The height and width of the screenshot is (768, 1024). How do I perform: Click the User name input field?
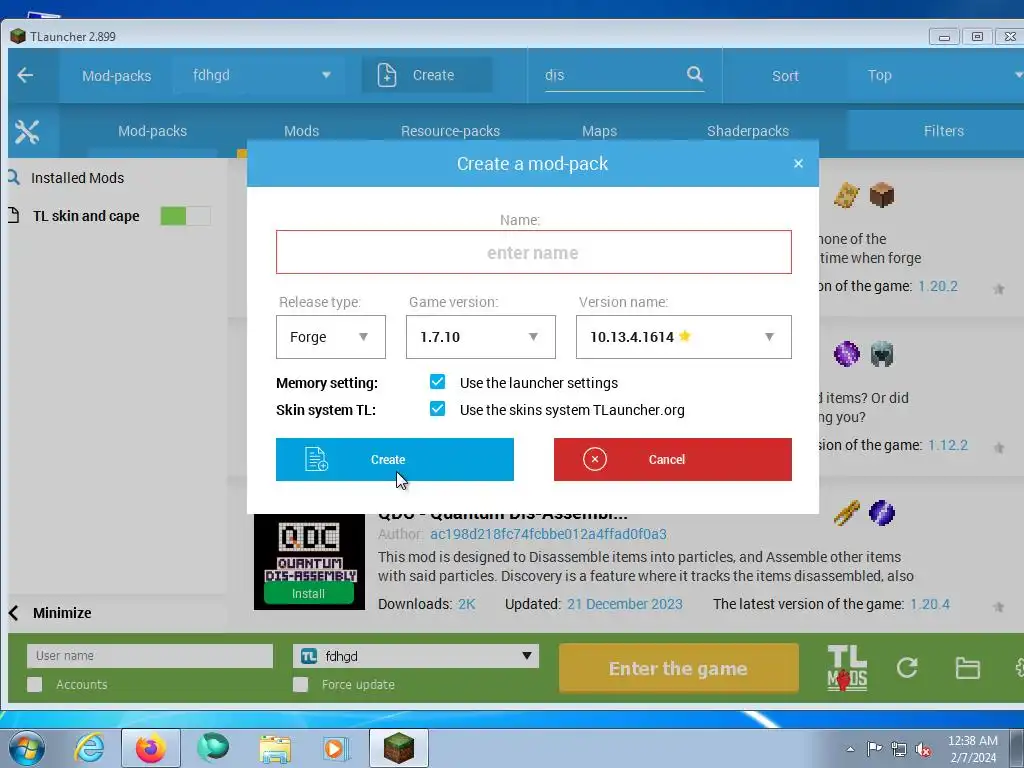(150, 656)
